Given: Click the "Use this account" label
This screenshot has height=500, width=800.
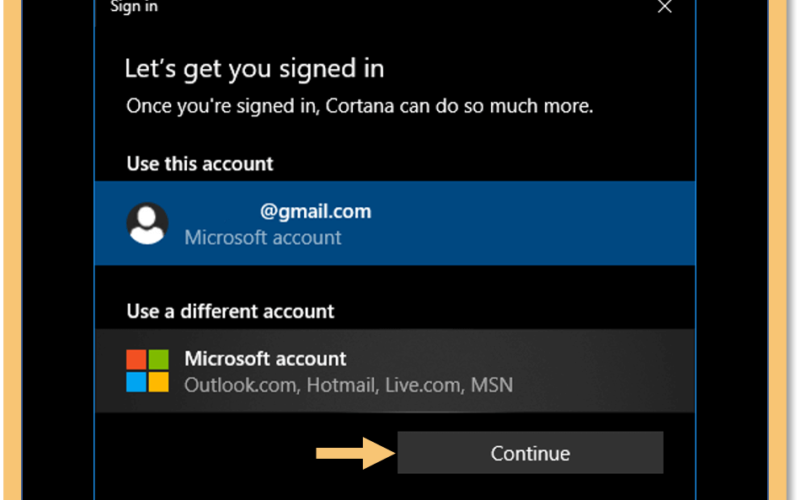Looking at the screenshot, I should (x=199, y=164).
